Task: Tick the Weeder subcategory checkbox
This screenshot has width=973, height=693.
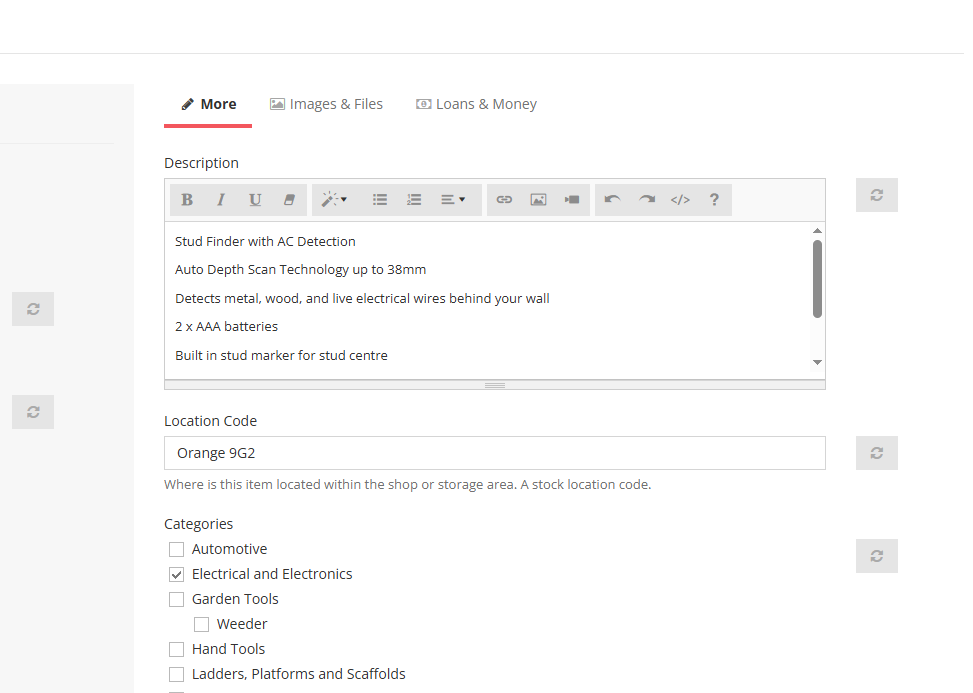Action: 202,624
